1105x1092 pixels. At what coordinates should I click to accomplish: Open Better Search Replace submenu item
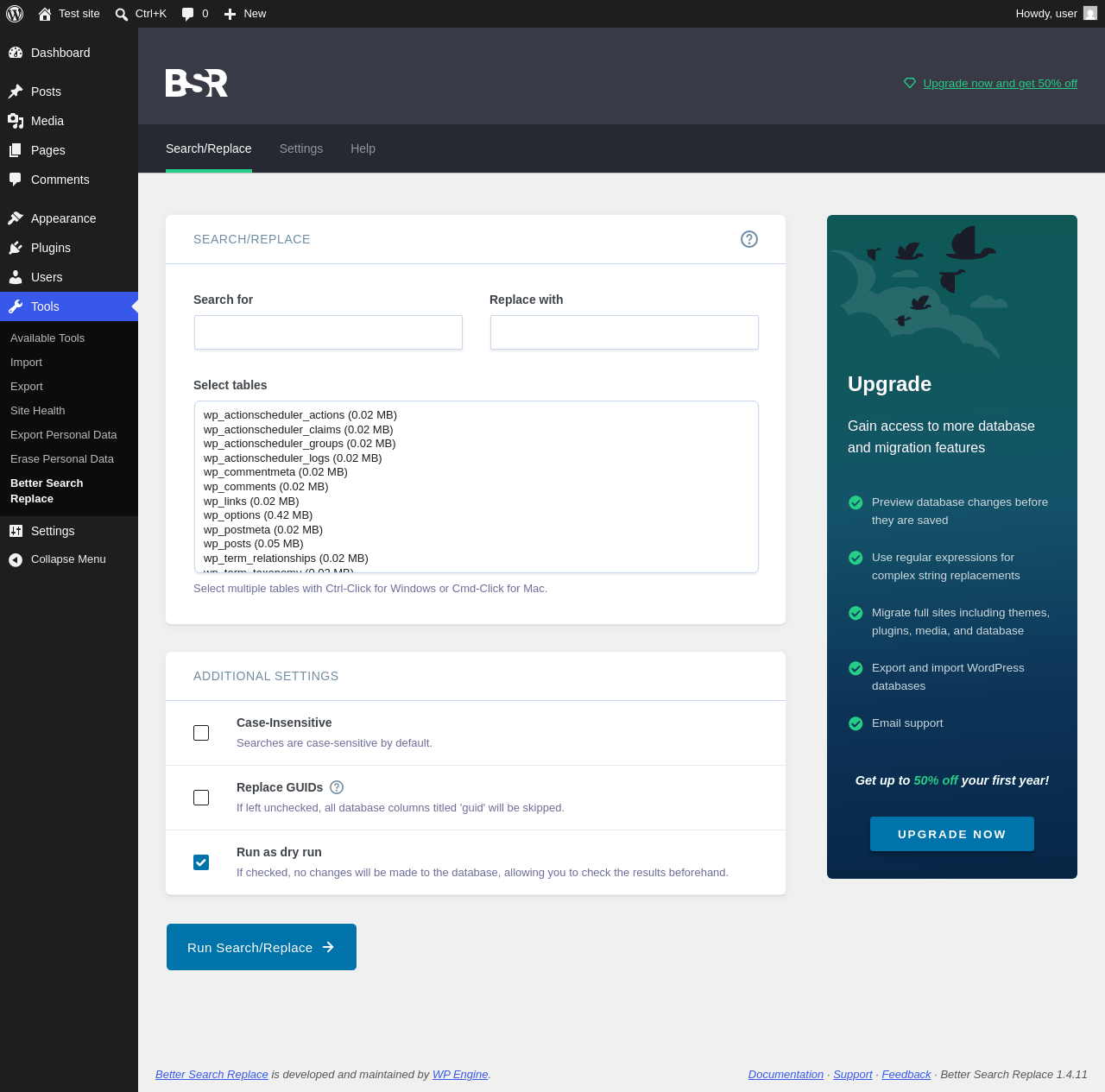pyautogui.click(x=69, y=491)
